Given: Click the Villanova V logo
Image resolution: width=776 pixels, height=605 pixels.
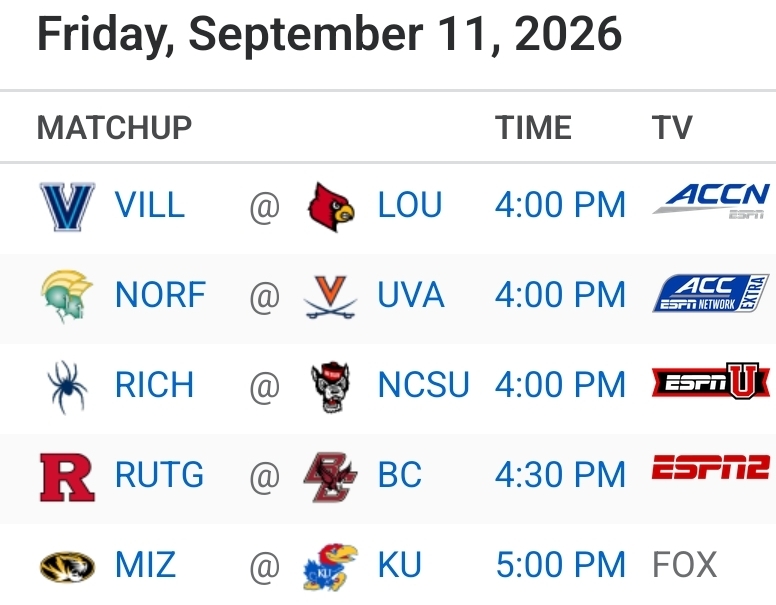Looking at the screenshot, I should (67, 206).
